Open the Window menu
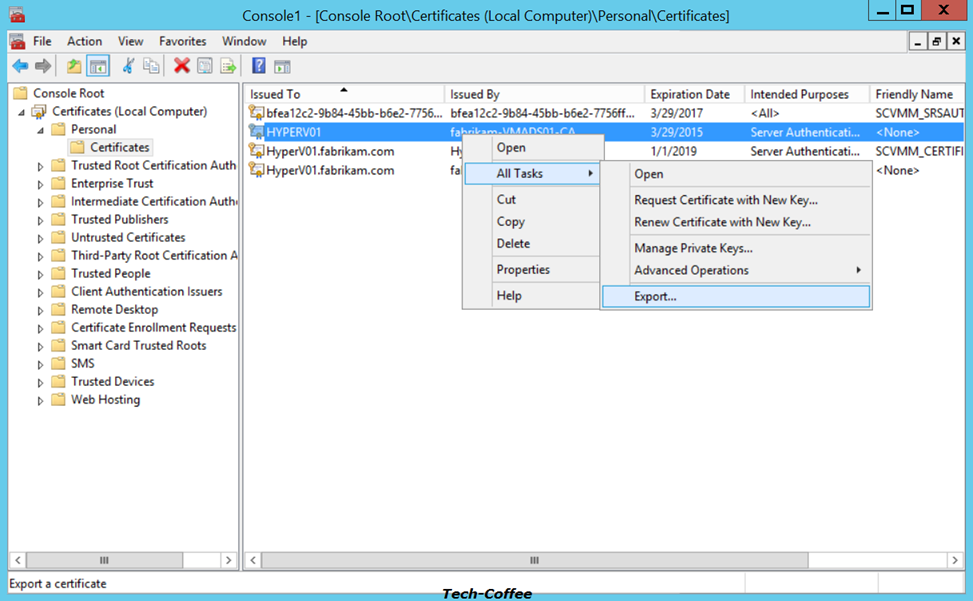 click(x=244, y=42)
